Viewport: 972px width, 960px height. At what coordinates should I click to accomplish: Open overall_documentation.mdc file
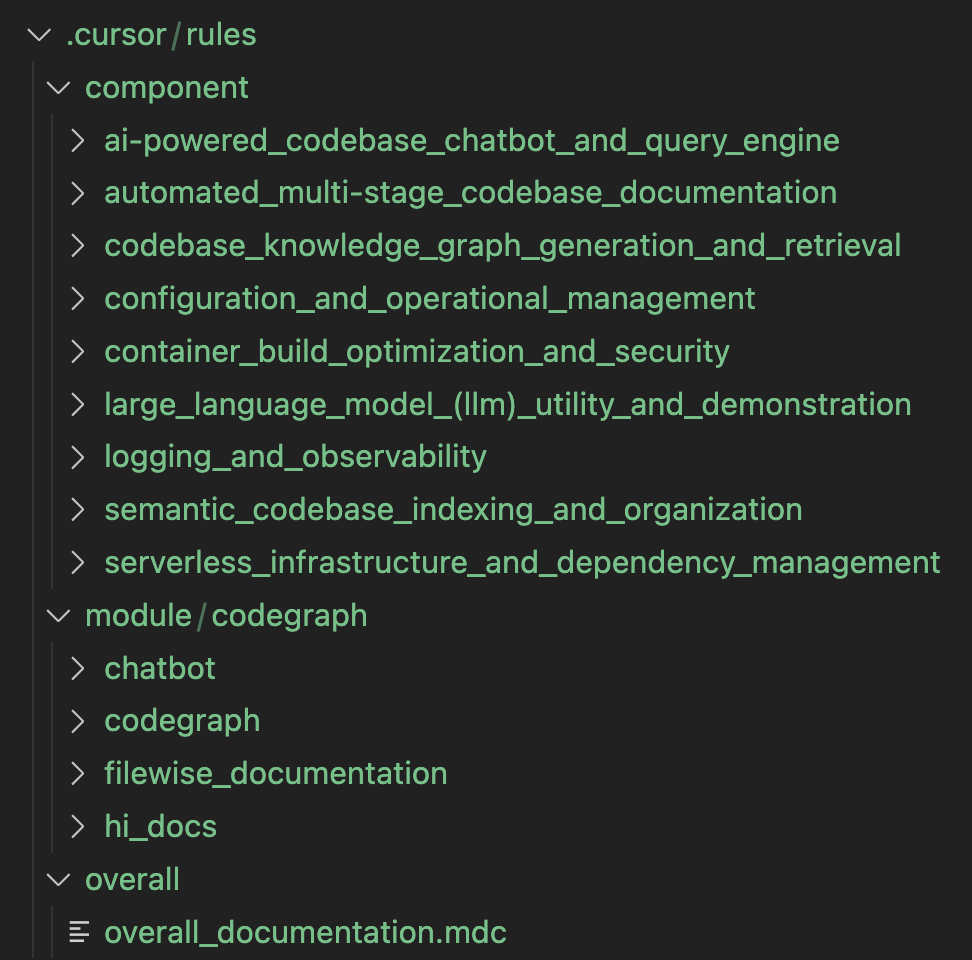coord(306,932)
